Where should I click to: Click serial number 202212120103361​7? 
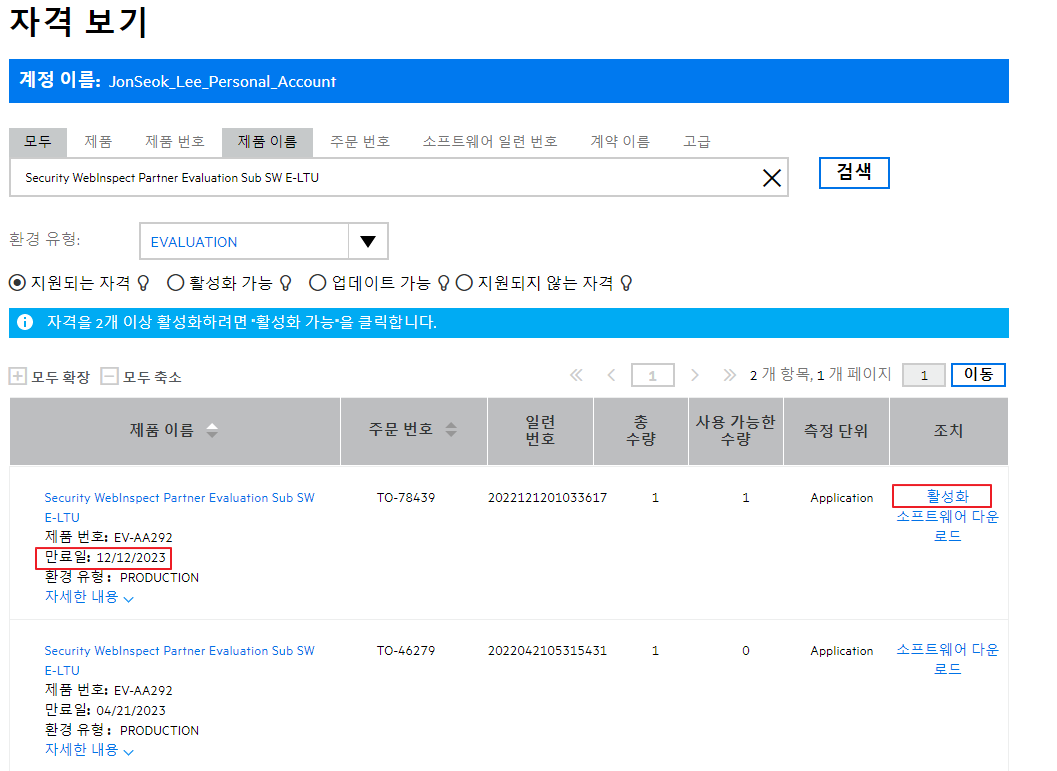(547, 498)
